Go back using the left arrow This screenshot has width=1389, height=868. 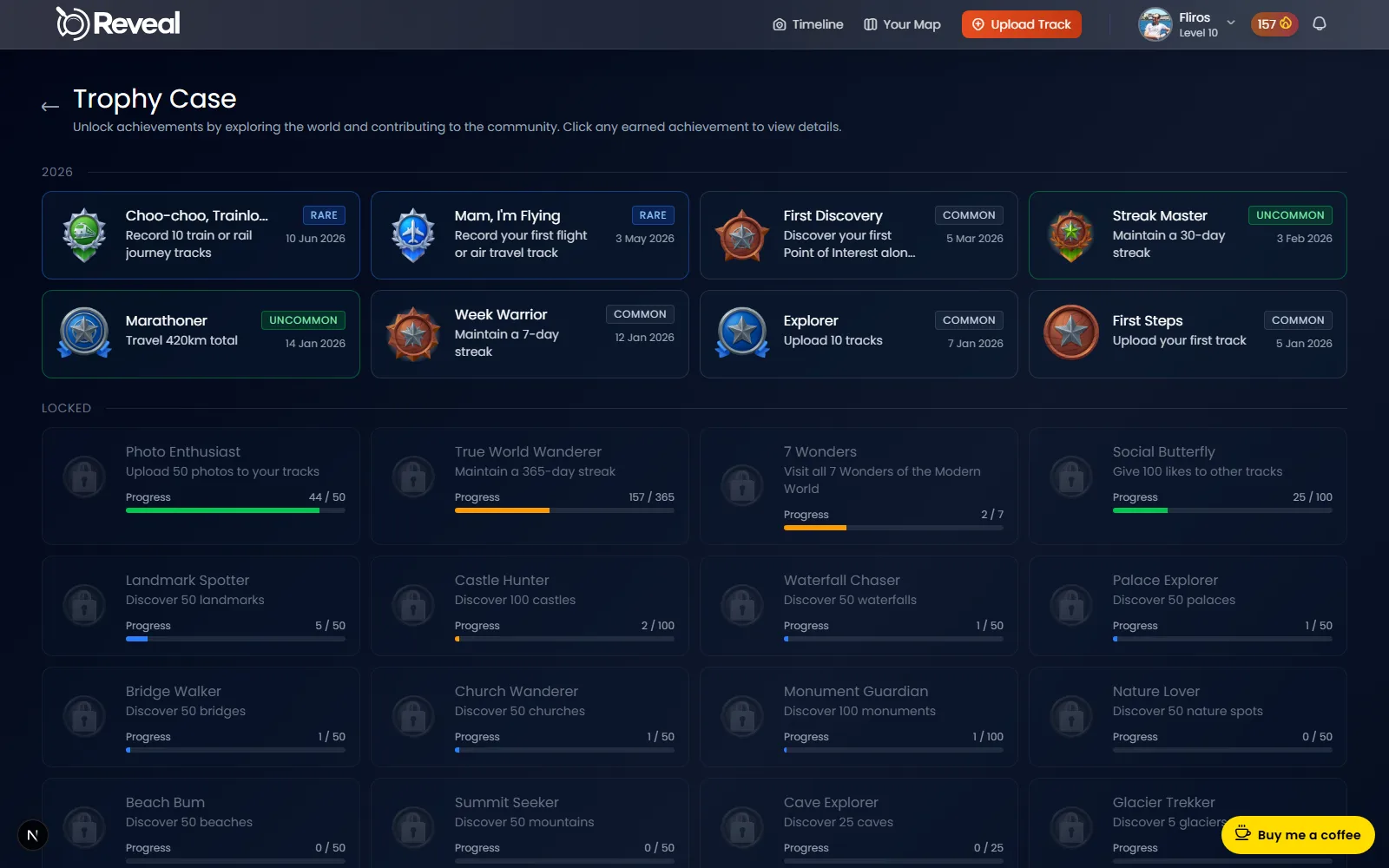[50, 107]
